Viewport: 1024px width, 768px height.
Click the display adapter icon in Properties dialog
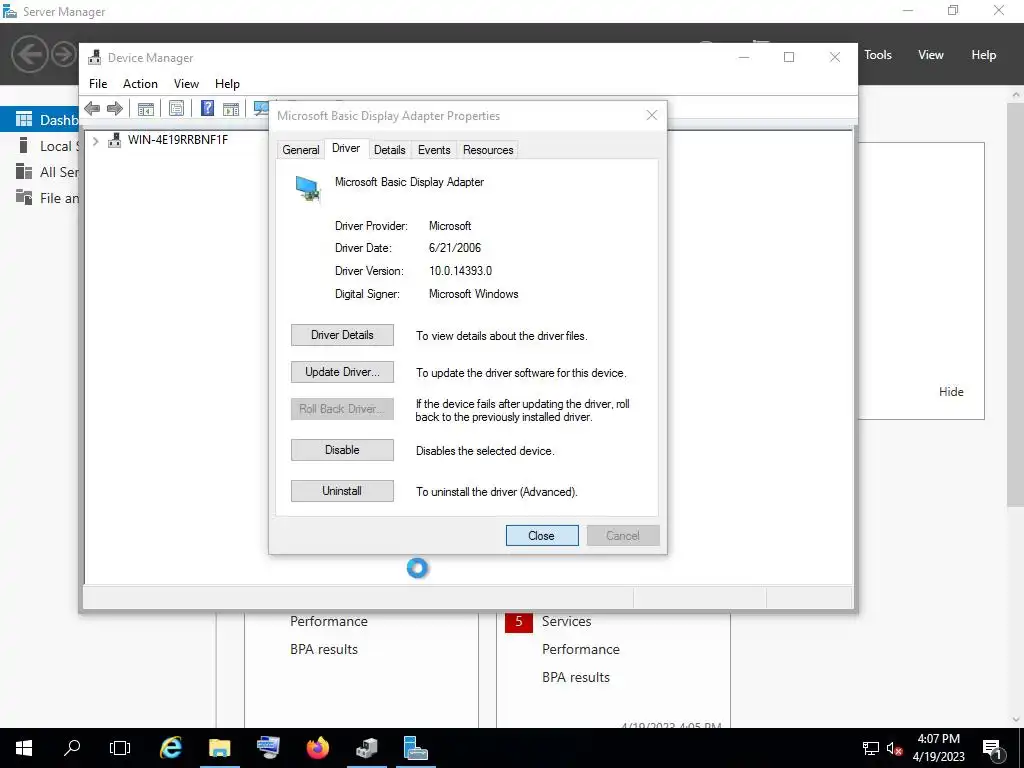tap(308, 189)
